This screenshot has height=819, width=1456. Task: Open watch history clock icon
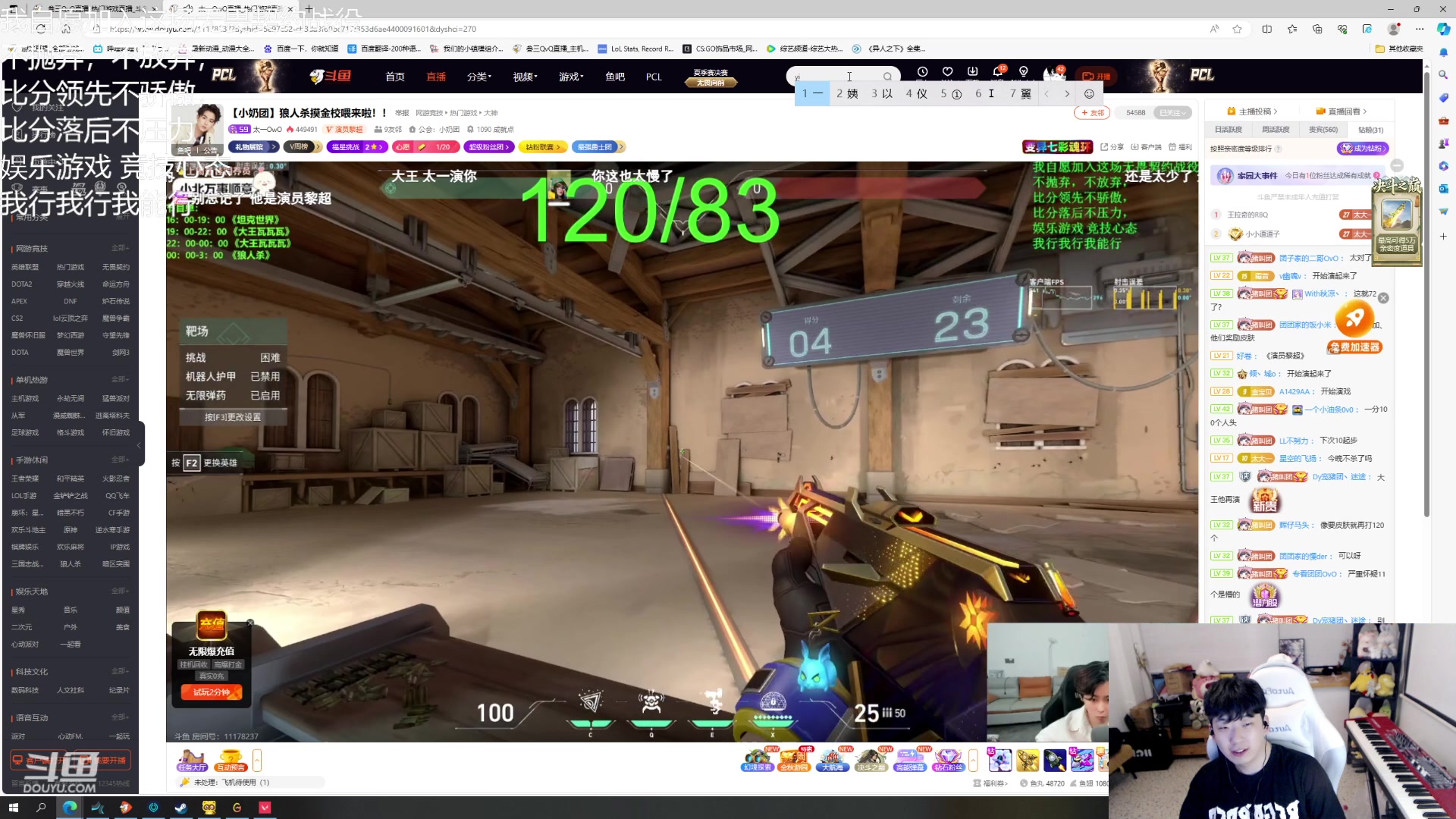pyautogui.click(x=922, y=72)
